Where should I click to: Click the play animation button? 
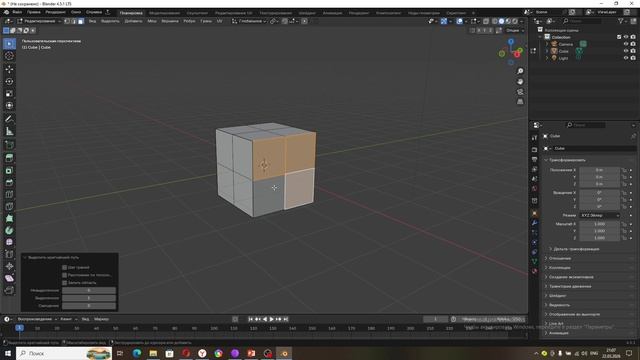271,319
